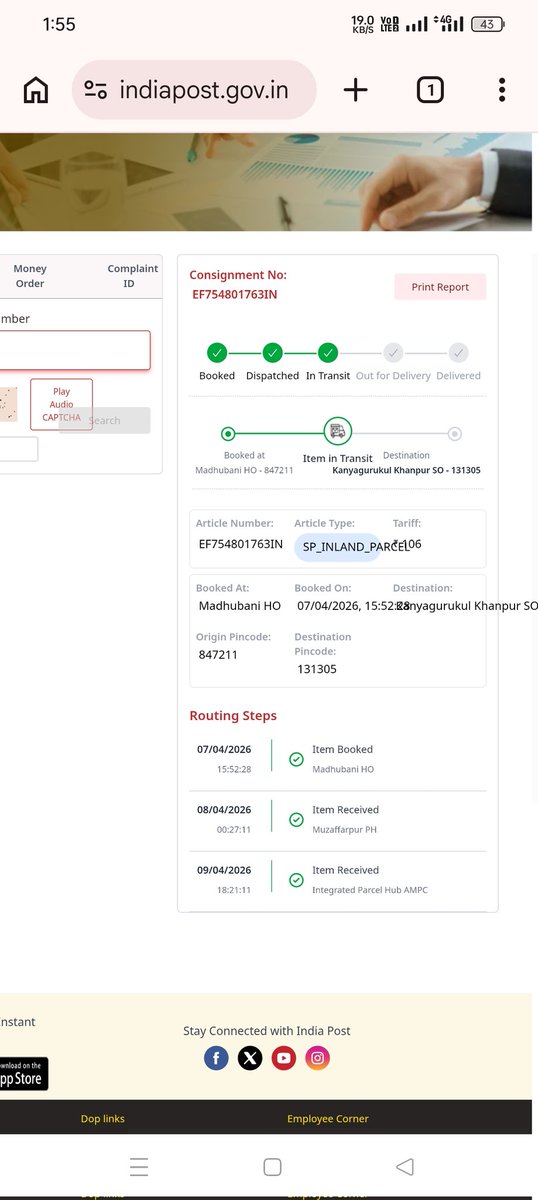Tap the browser home icon

tap(35, 90)
